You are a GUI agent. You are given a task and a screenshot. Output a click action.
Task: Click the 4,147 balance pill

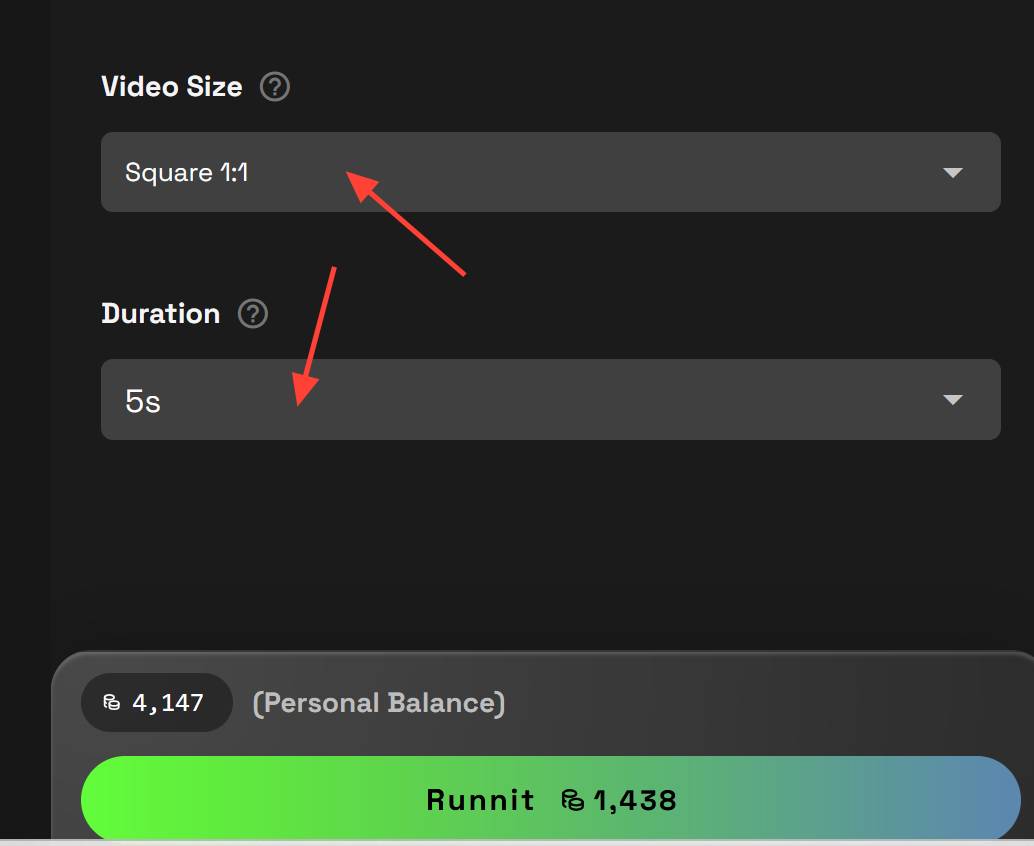pyautogui.click(x=156, y=703)
